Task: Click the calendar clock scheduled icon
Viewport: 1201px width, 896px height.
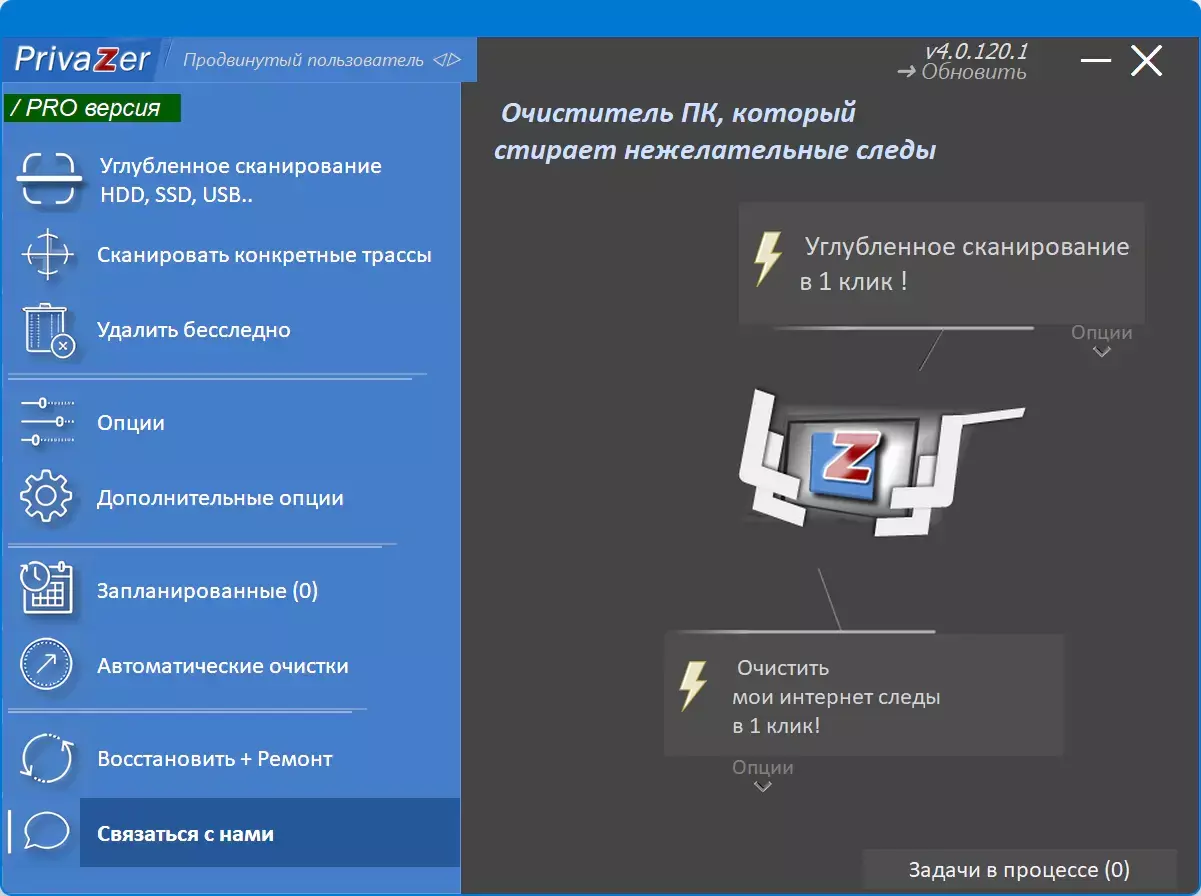Action: click(47, 590)
